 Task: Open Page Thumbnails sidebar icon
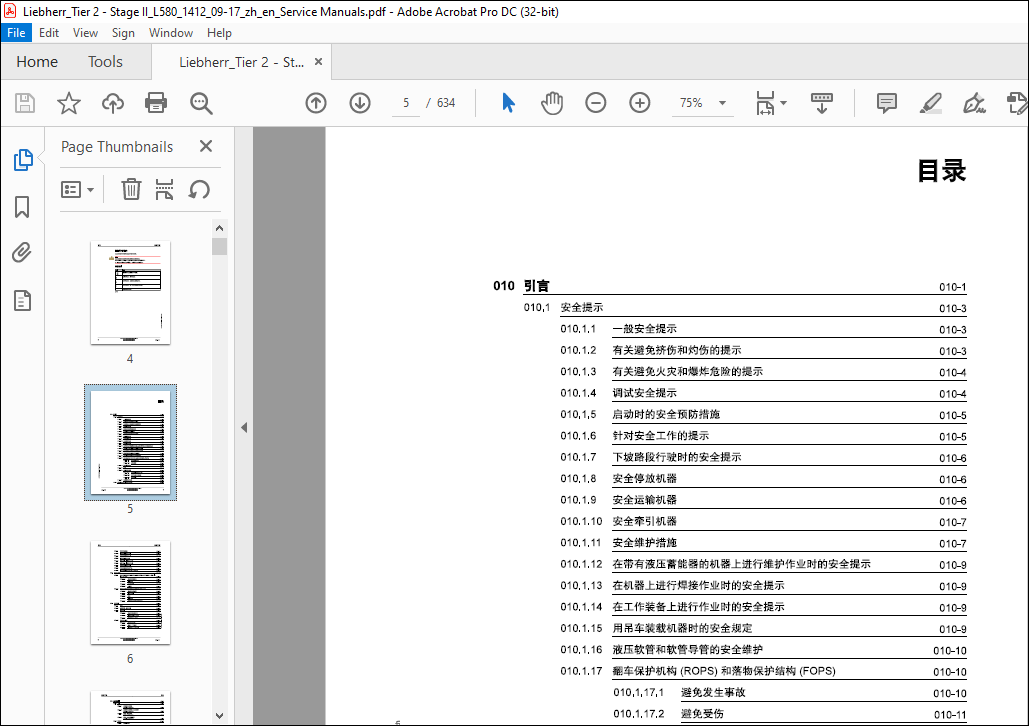tap(23, 160)
